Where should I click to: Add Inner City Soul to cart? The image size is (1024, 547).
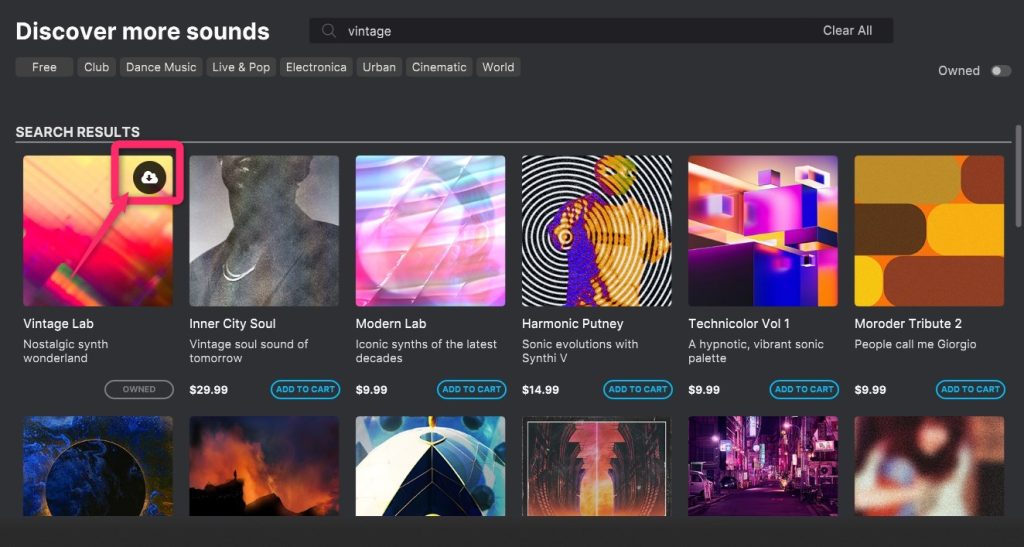(x=305, y=389)
